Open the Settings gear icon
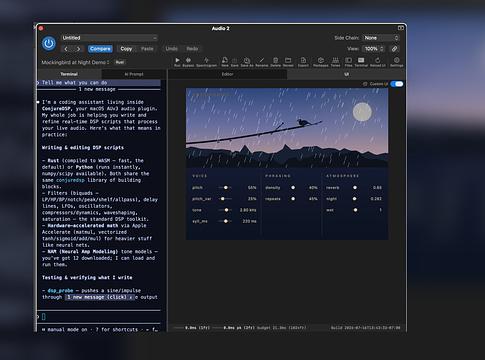This screenshot has width=485, height=360. click(396, 61)
